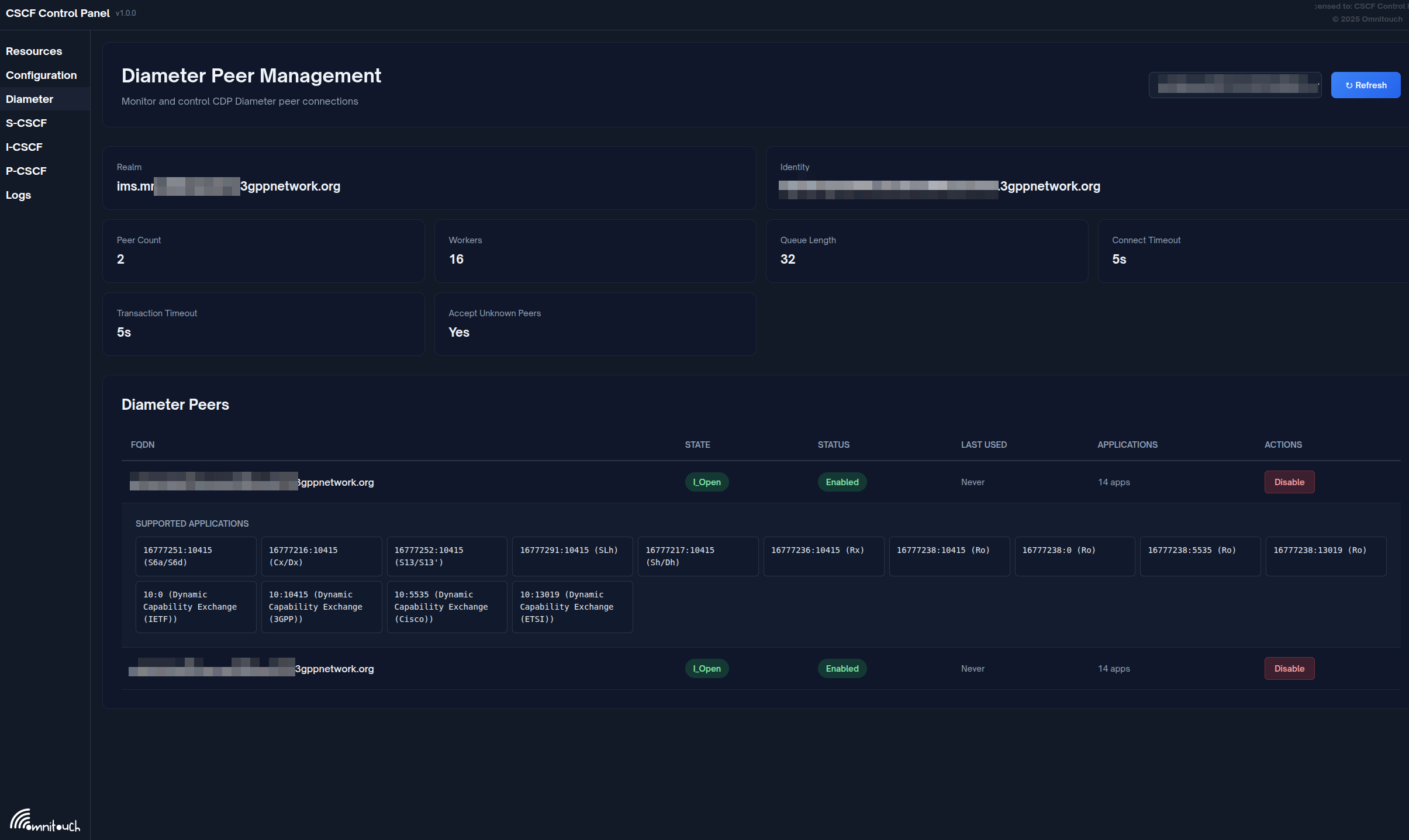The width and height of the screenshot is (1409, 840).
Task: Click the input field next to the Refresh button
Action: pos(1235,85)
